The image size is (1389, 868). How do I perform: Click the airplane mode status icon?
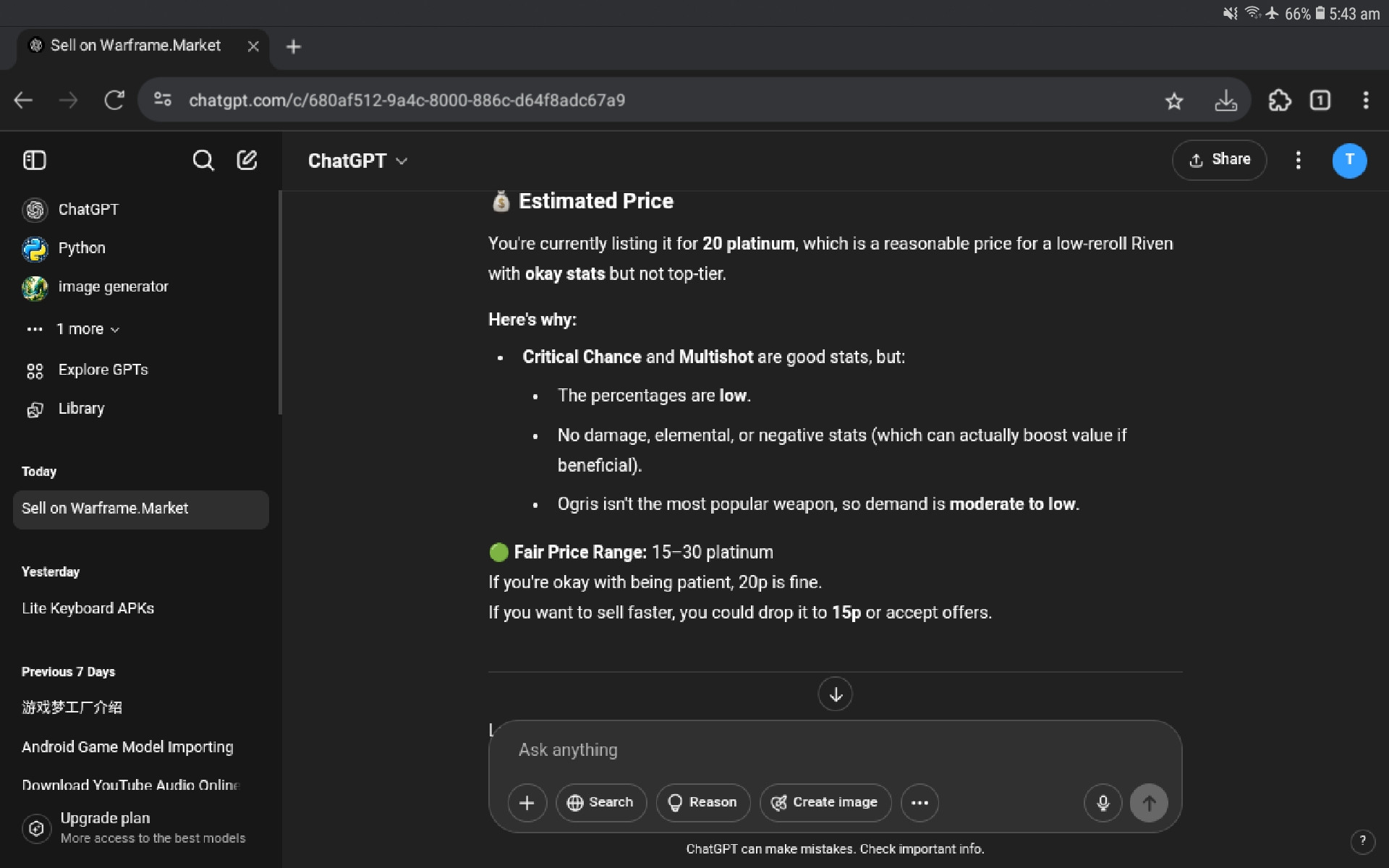pos(1272,13)
